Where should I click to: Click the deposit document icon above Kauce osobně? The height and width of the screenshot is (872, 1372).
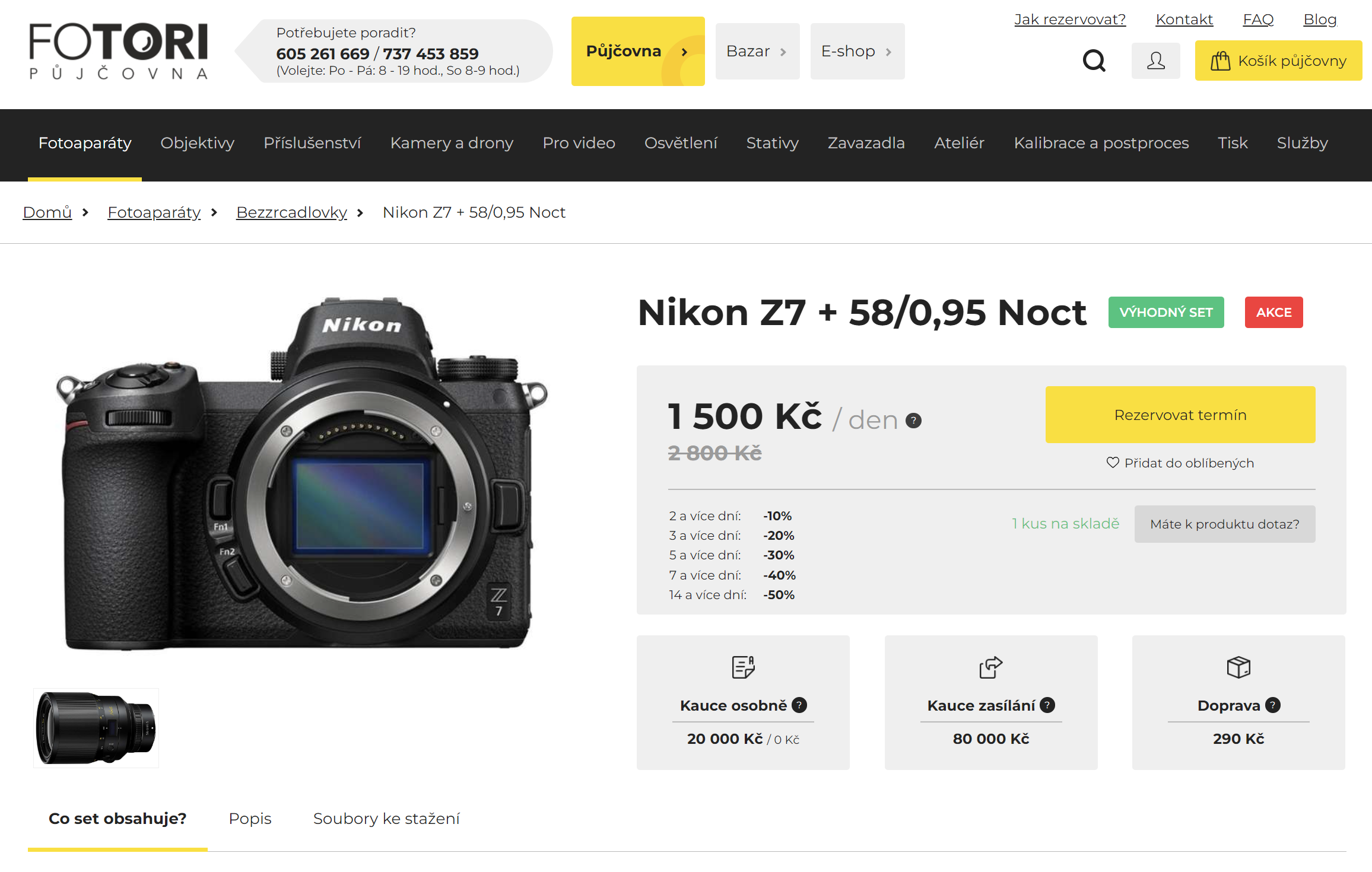pos(743,667)
